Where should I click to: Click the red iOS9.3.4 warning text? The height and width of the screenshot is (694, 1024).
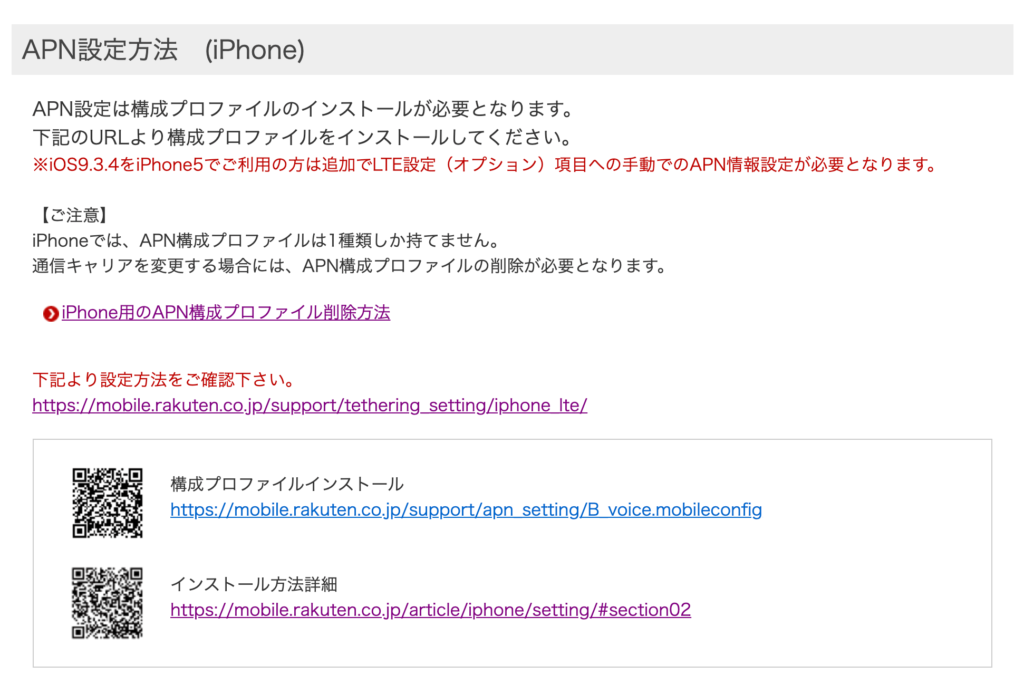pyautogui.click(x=485, y=165)
